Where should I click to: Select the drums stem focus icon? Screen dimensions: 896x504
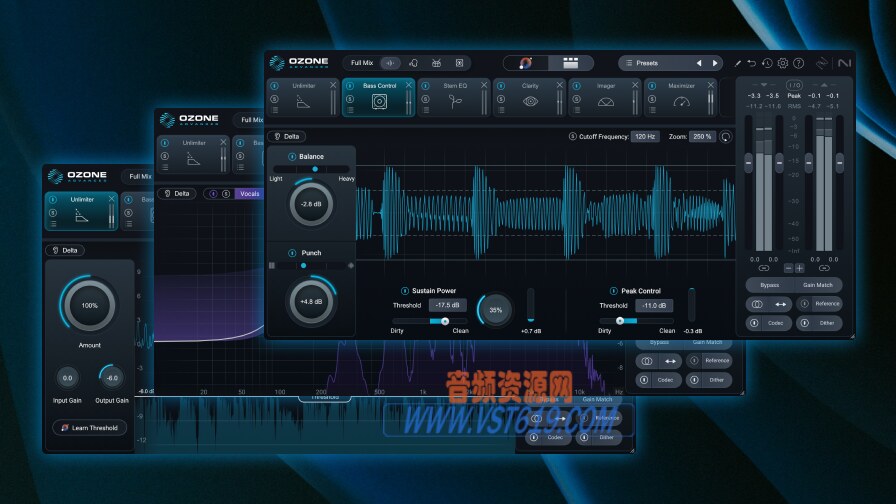(x=437, y=63)
